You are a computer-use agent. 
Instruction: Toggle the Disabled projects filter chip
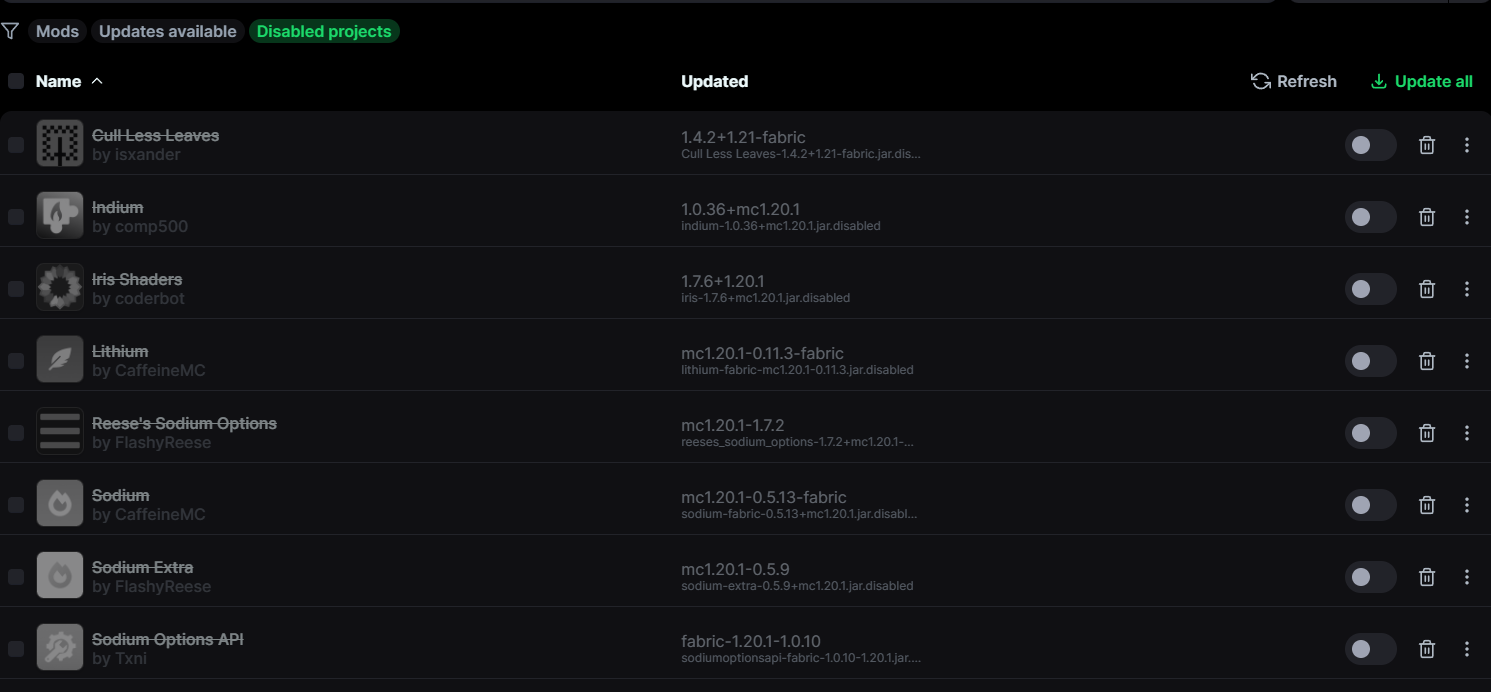point(324,31)
